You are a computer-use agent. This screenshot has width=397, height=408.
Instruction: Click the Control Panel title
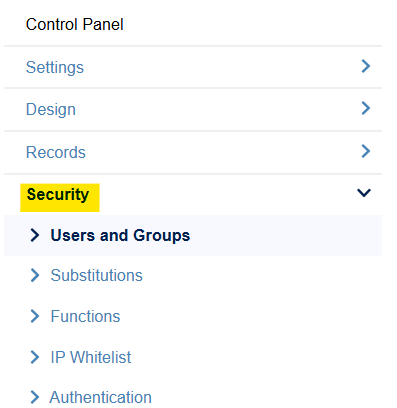click(x=75, y=24)
